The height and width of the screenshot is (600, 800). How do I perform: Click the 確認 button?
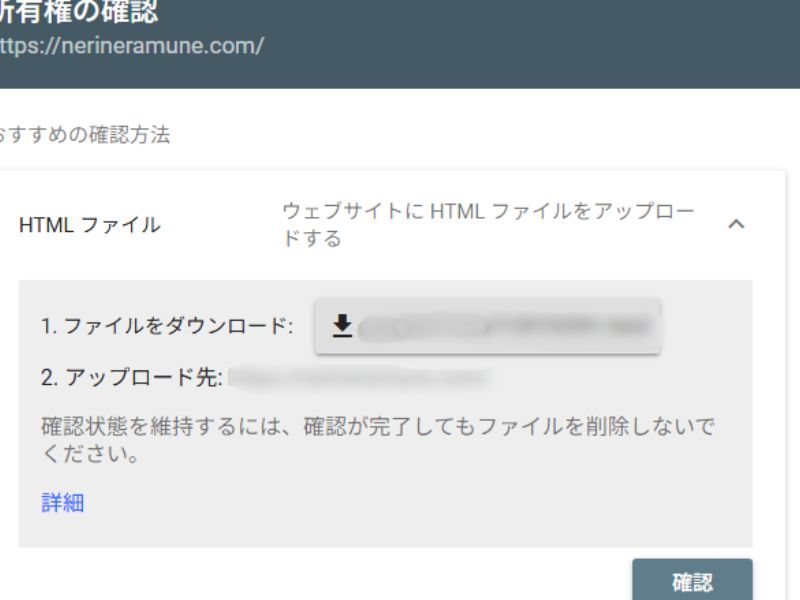[692, 581]
